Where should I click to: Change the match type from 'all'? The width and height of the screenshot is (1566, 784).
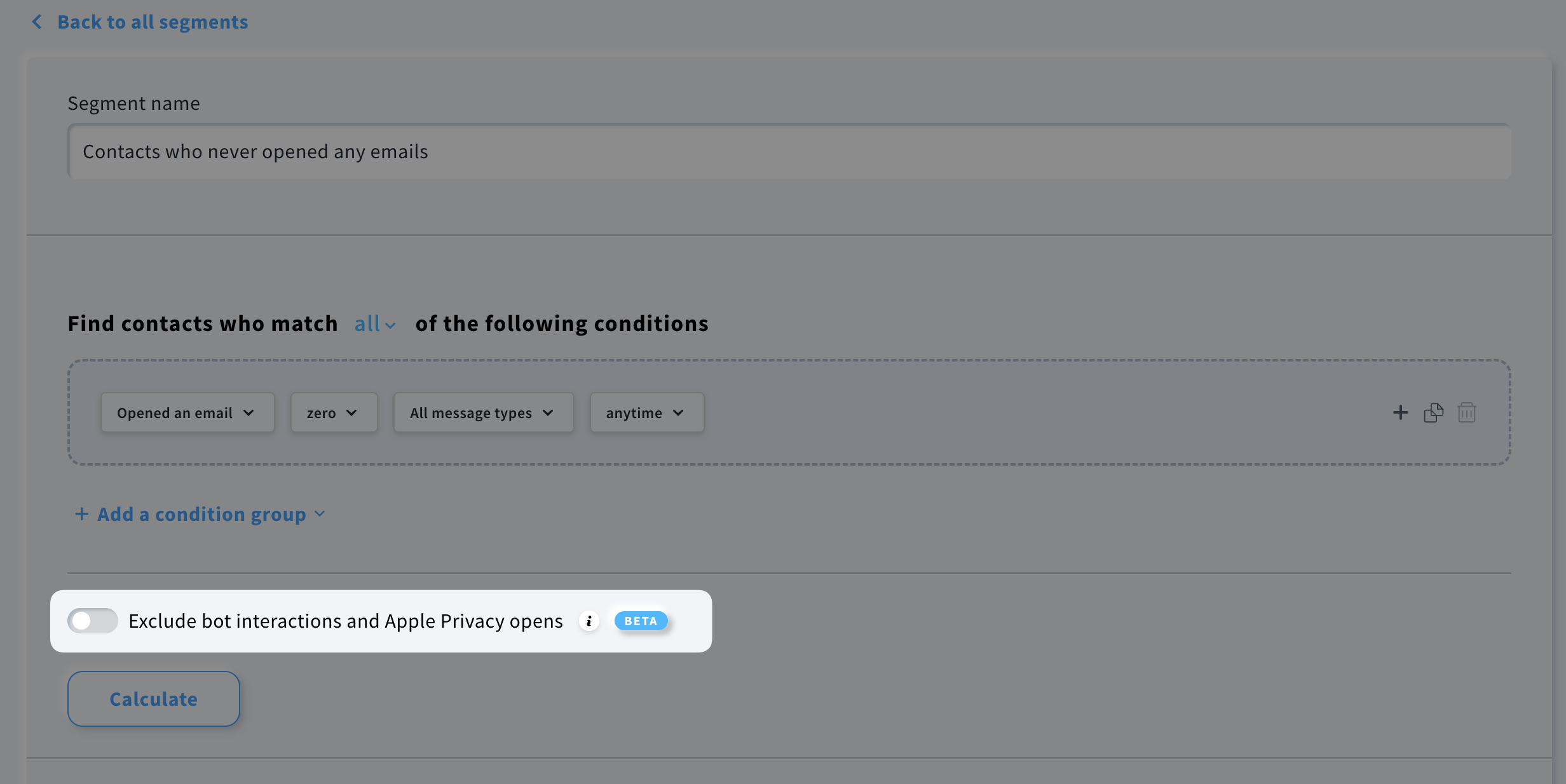click(x=369, y=323)
